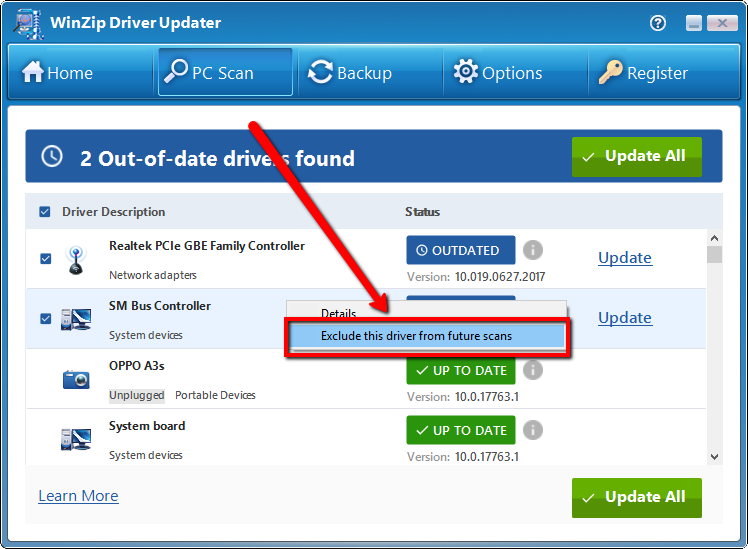Click the Network adapters category label
Image resolution: width=748 pixels, height=549 pixels.
click(153, 275)
